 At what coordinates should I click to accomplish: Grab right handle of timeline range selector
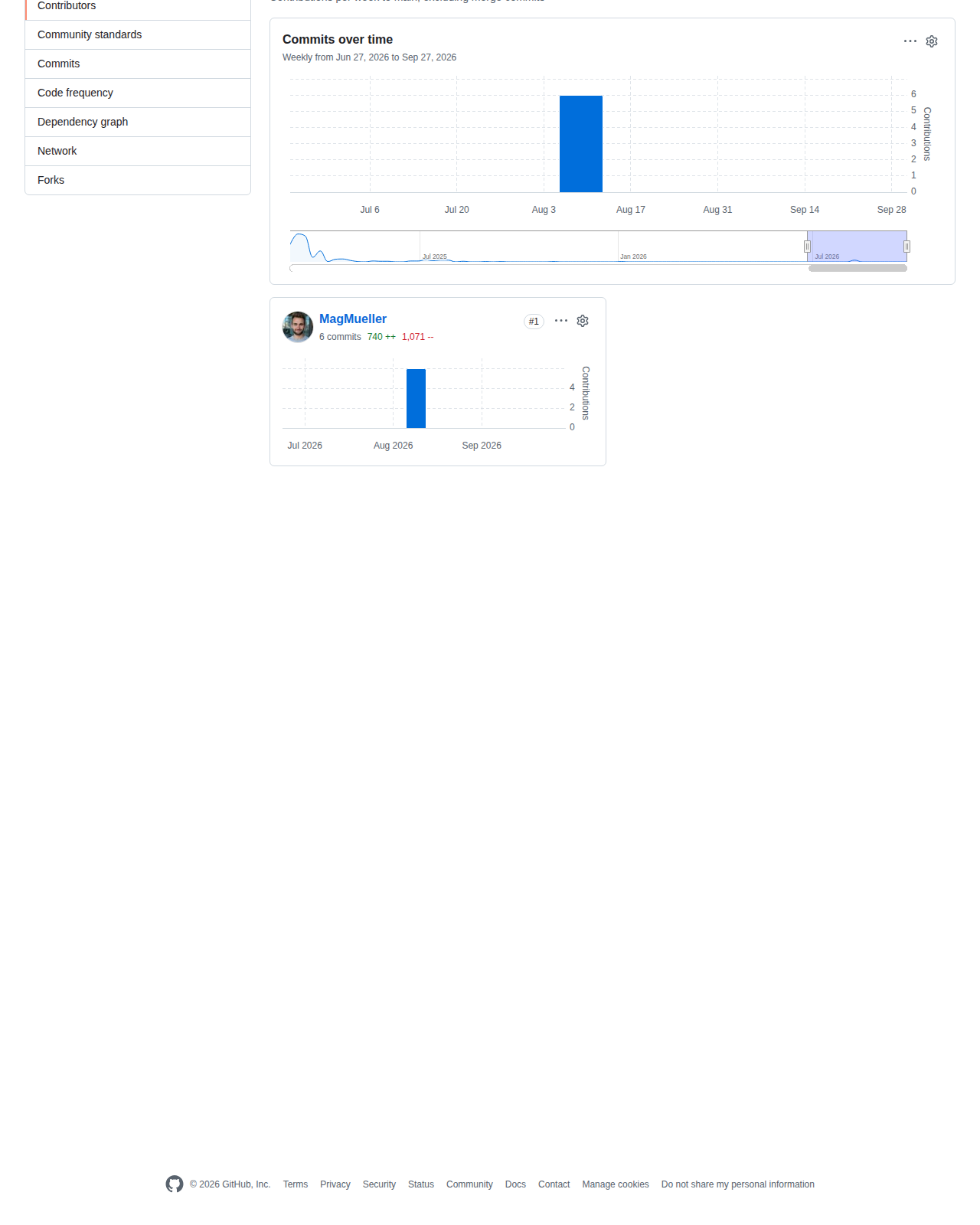pyautogui.click(x=906, y=247)
